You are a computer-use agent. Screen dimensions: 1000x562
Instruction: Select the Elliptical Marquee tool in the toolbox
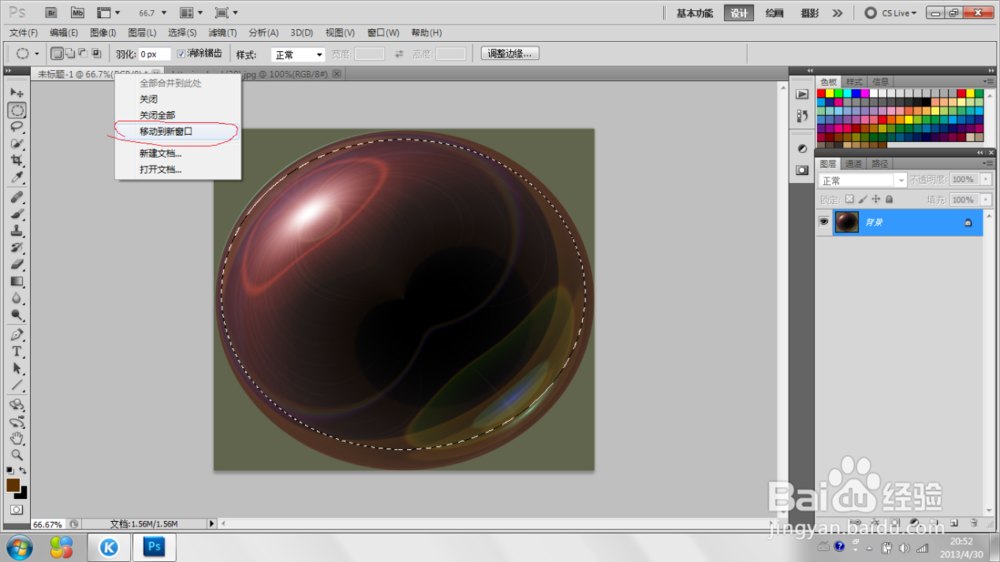click(x=17, y=110)
